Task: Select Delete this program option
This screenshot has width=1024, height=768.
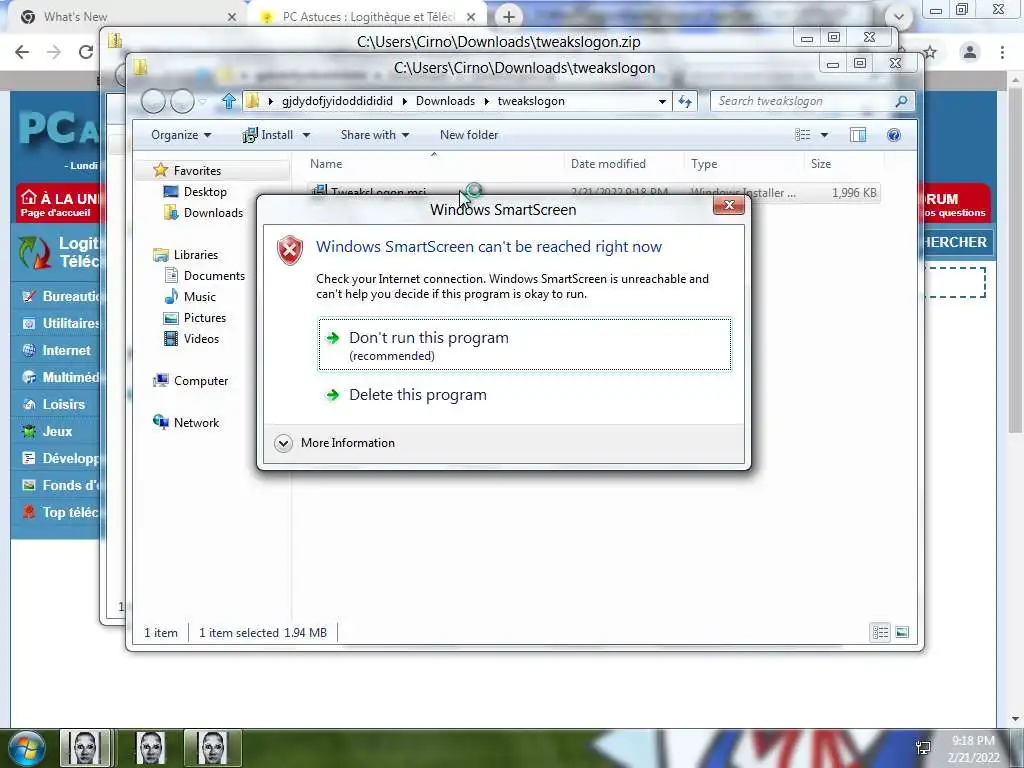Action: point(418,395)
